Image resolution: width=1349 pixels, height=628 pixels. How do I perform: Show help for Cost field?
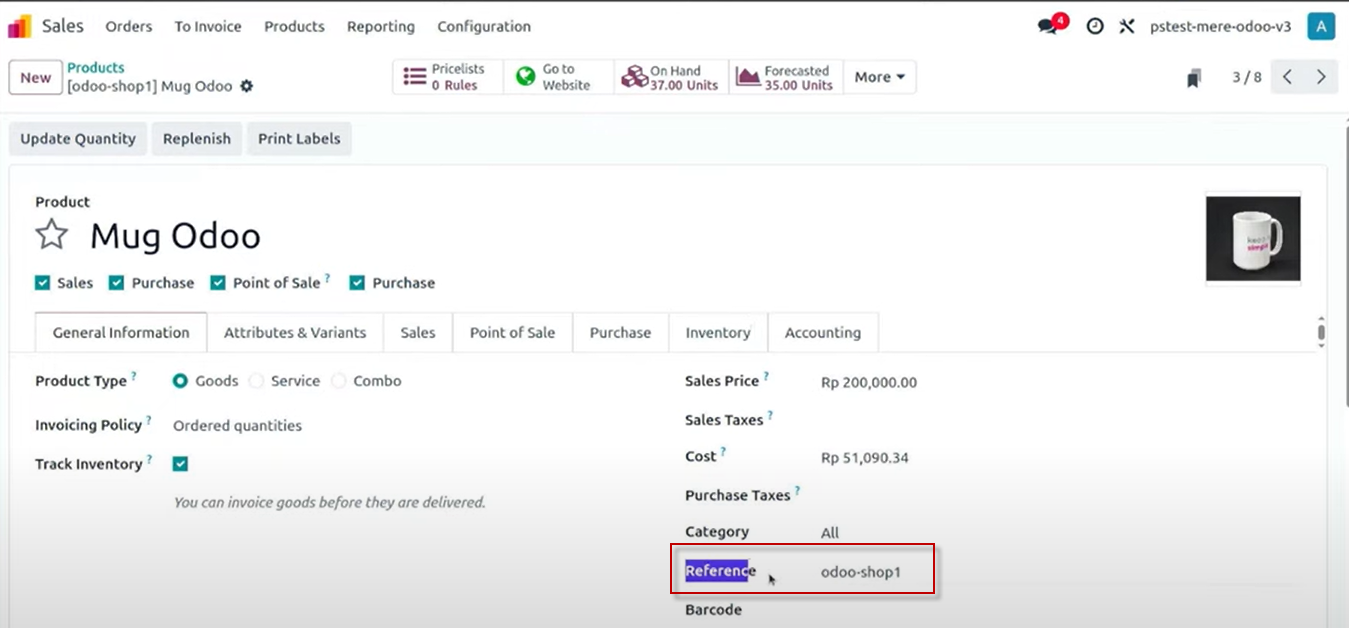click(x=723, y=452)
